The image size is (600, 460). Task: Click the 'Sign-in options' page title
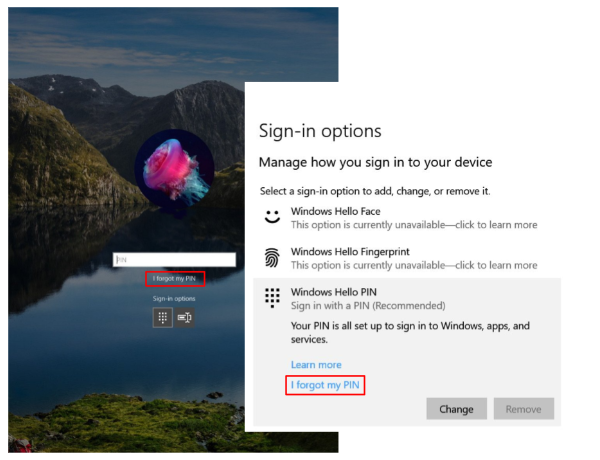pos(320,131)
